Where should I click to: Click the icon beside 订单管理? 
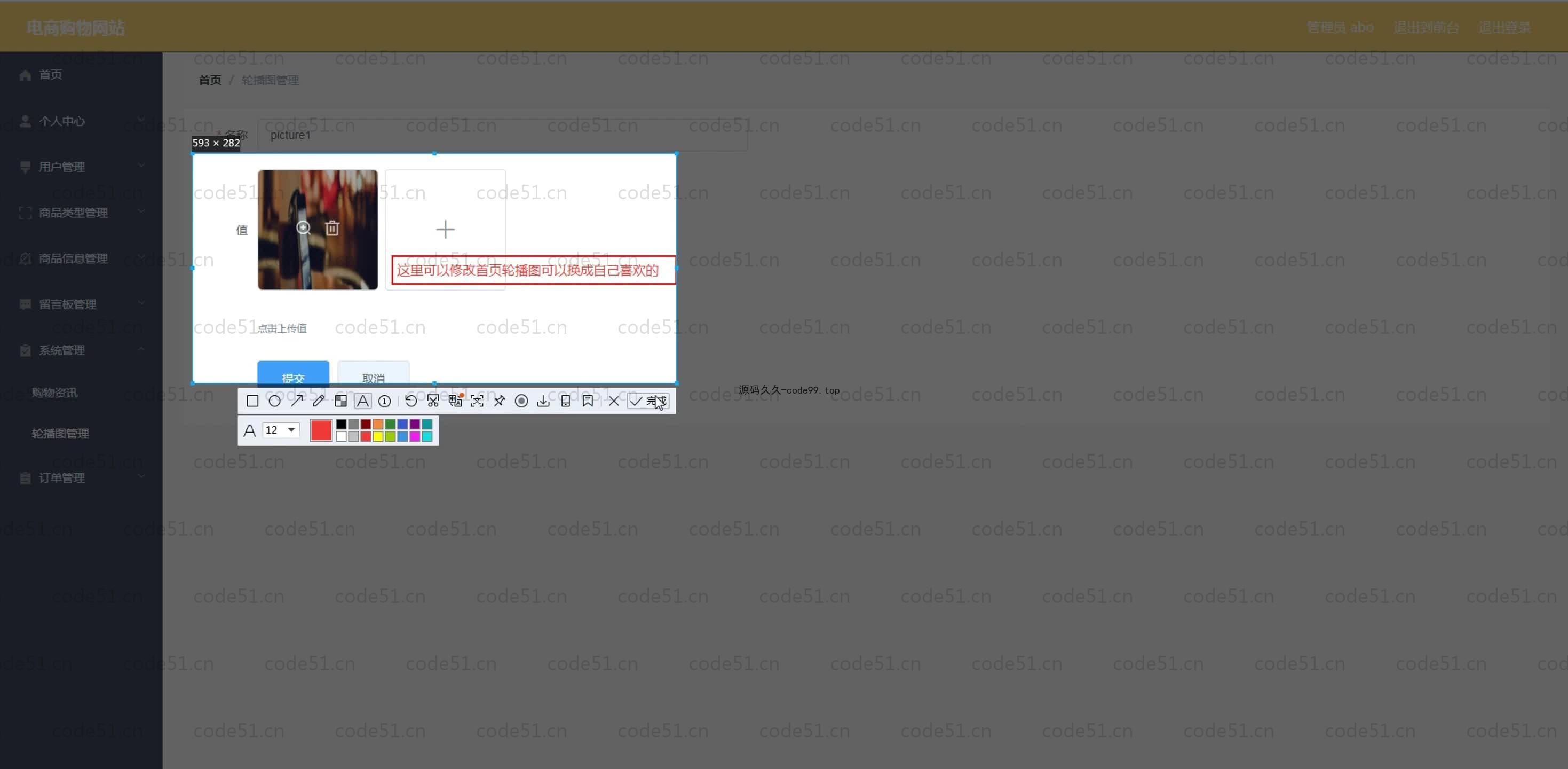(25, 478)
